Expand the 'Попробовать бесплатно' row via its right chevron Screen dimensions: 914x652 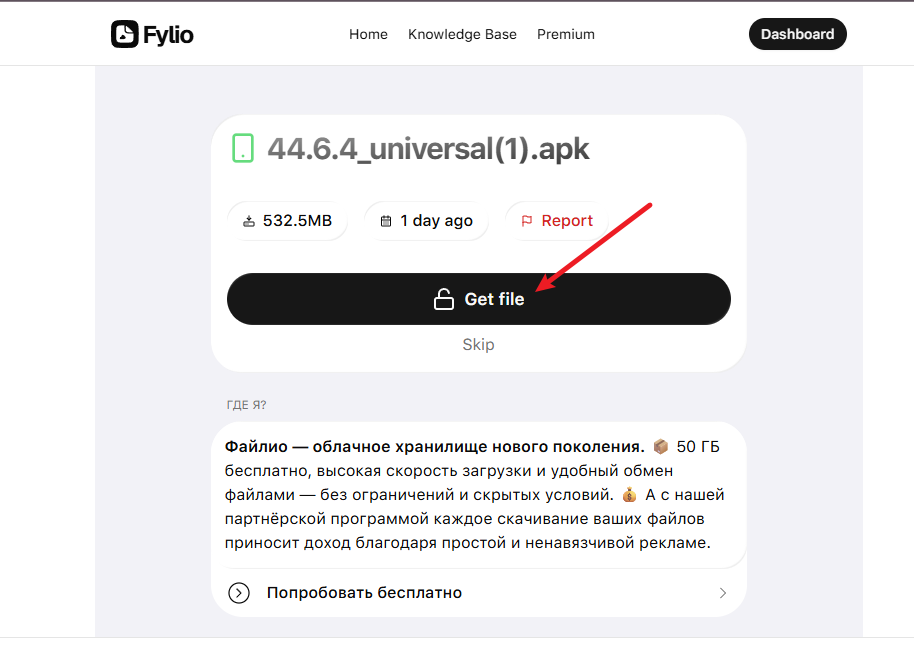coord(722,592)
